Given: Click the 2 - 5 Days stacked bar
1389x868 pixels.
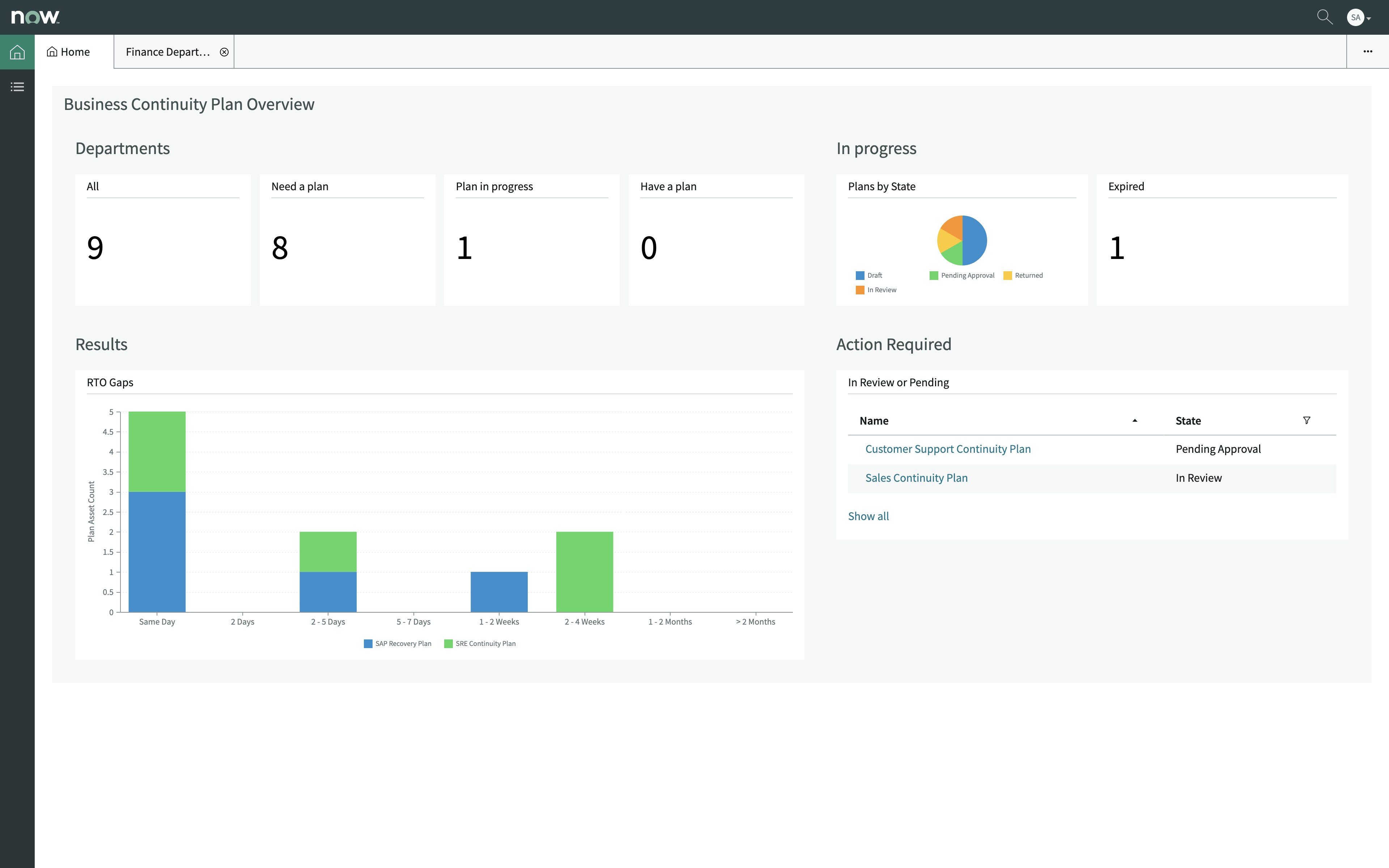Looking at the screenshot, I should point(328,572).
